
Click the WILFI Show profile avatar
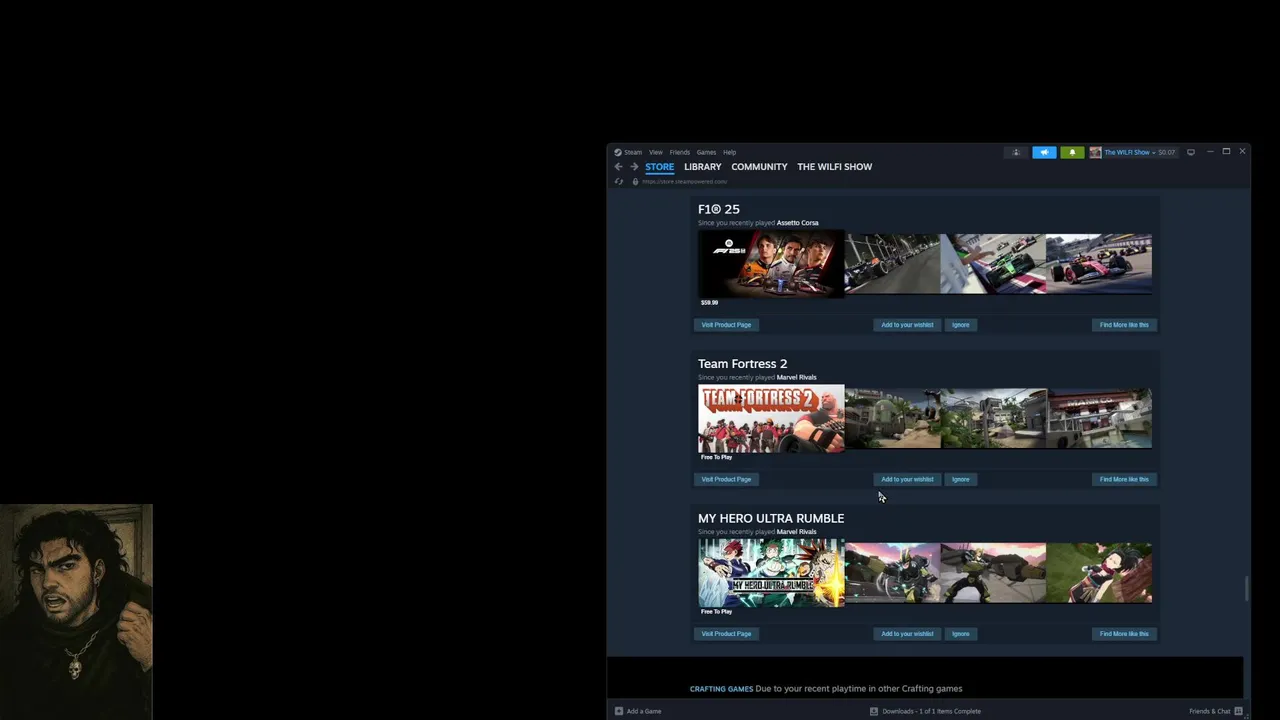pos(1095,152)
